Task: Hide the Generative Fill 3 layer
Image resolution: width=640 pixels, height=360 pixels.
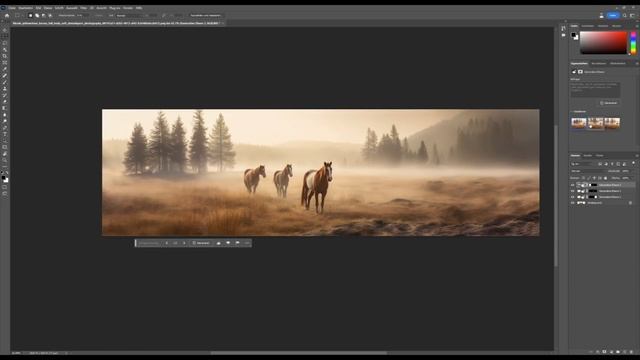Action: tap(573, 185)
